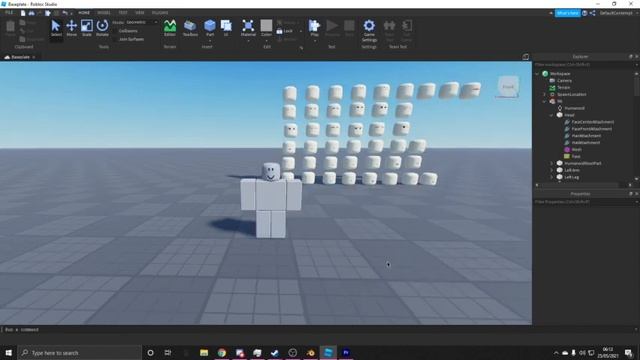Viewport: 640px width, 360px height.
Task: Open Game Settings gear
Action: tap(369, 30)
